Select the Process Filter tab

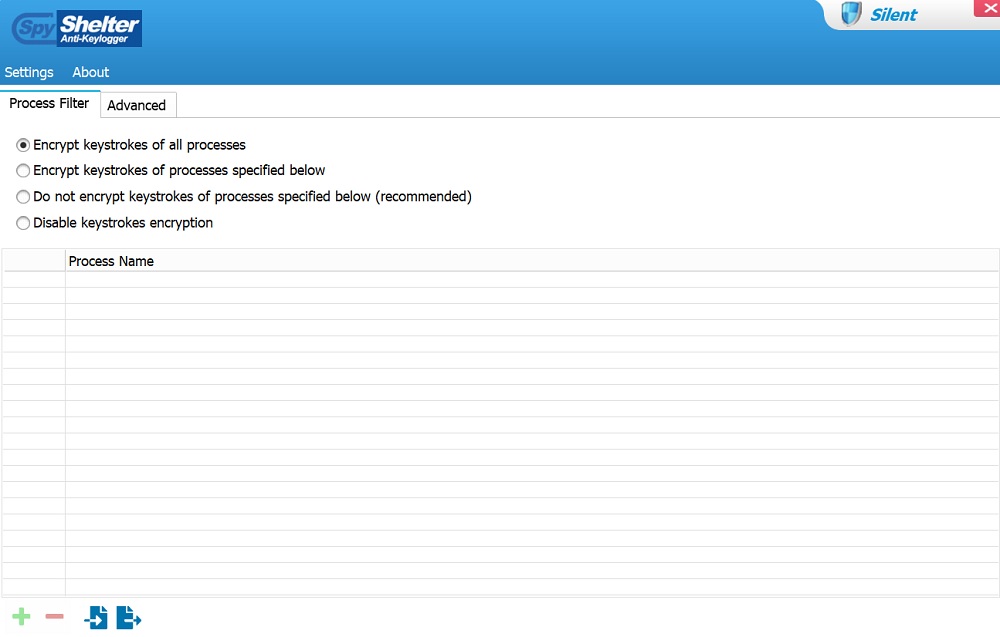coord(49,102)
